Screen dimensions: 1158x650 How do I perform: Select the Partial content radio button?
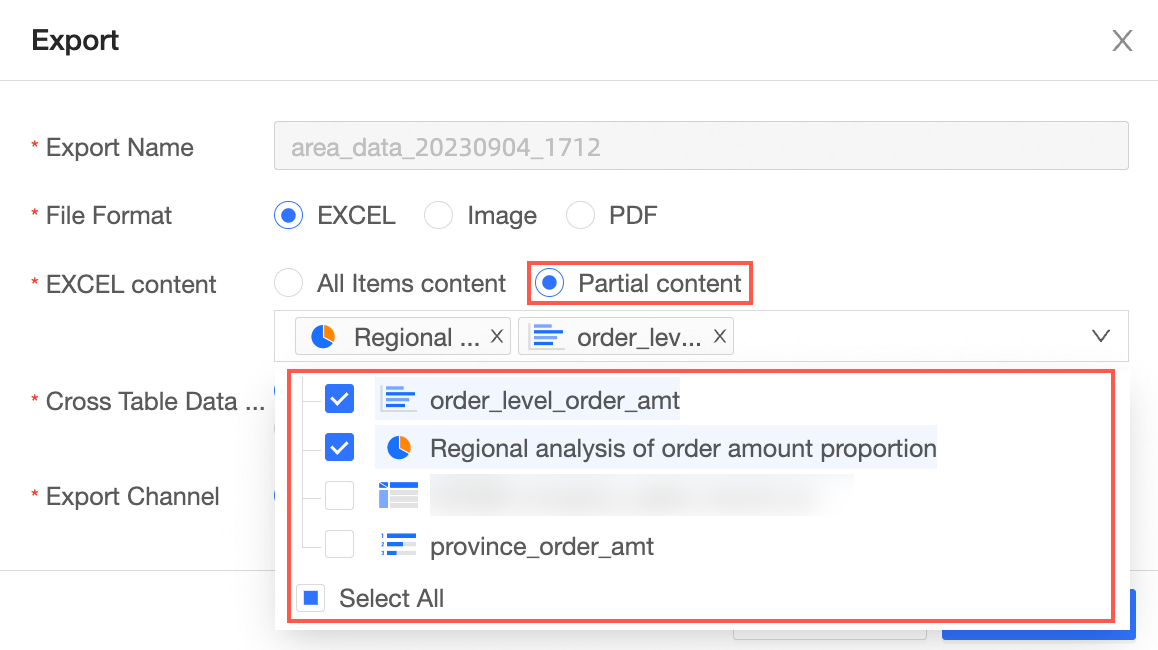[549, 283]
